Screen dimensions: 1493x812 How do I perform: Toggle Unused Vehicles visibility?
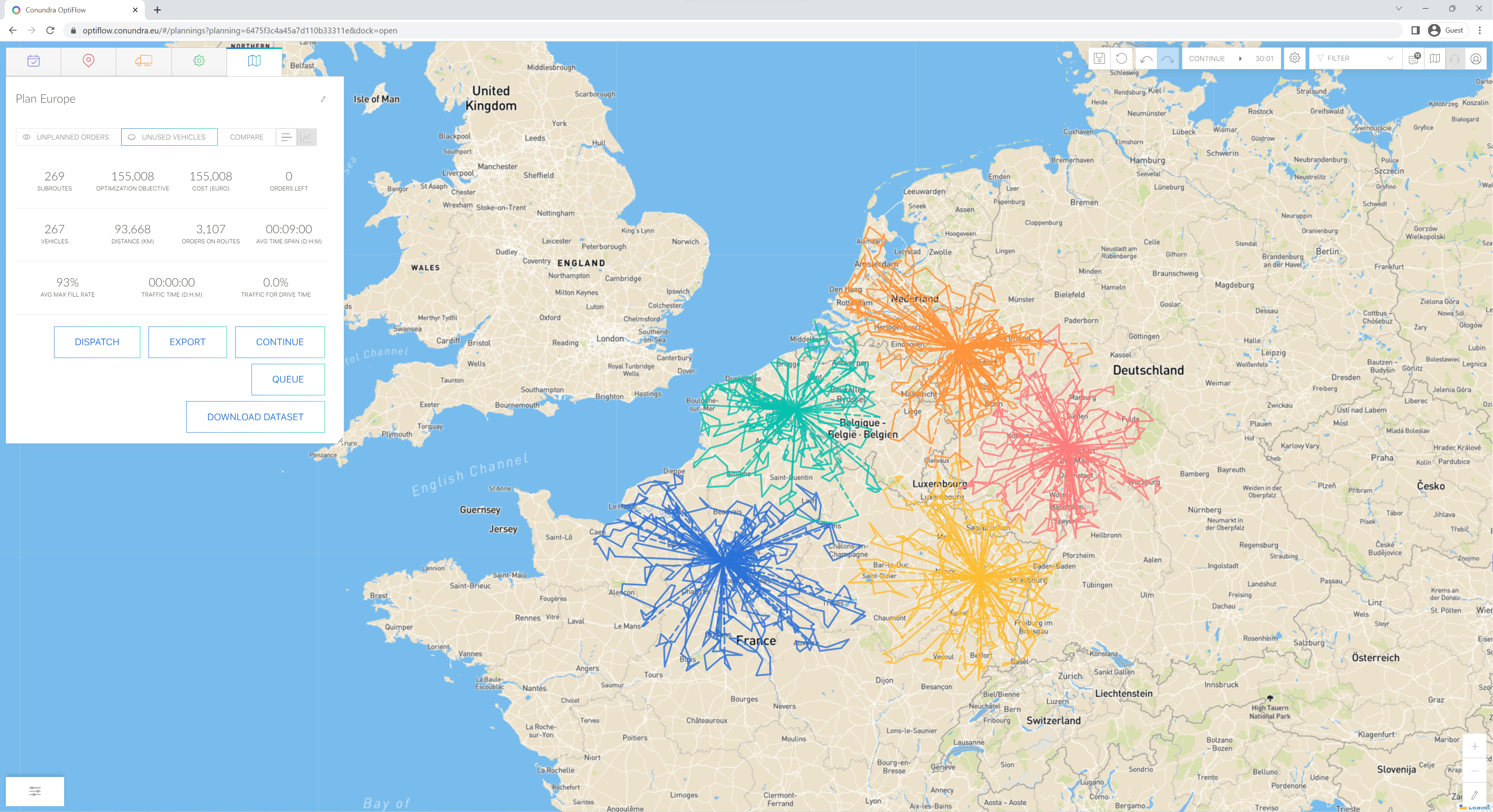tap(169, 137)
